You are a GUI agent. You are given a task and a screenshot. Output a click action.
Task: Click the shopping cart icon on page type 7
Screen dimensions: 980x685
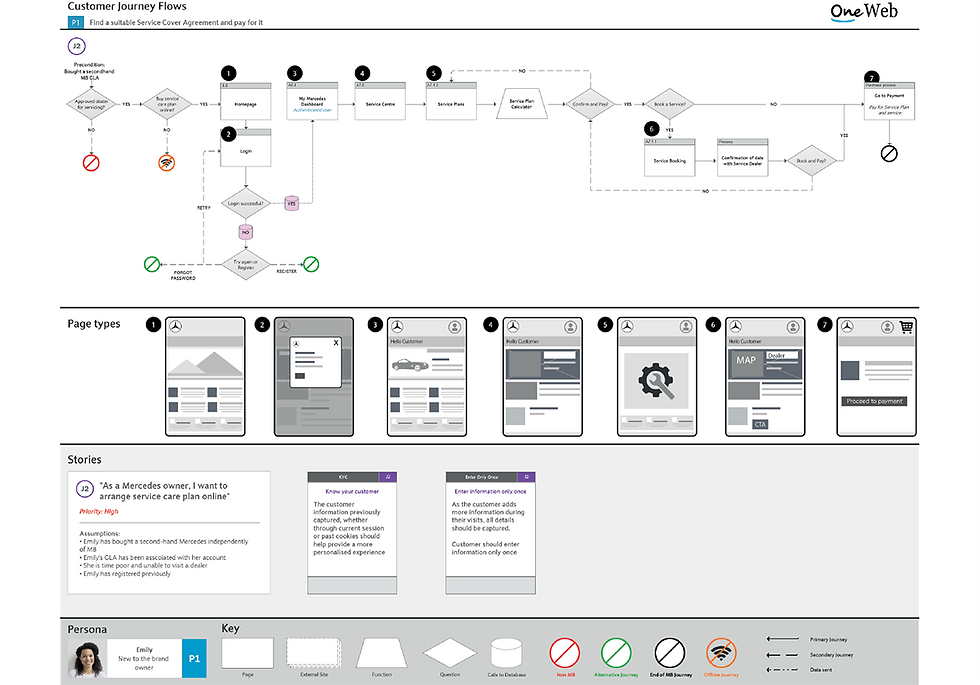[x=908, y=325]
